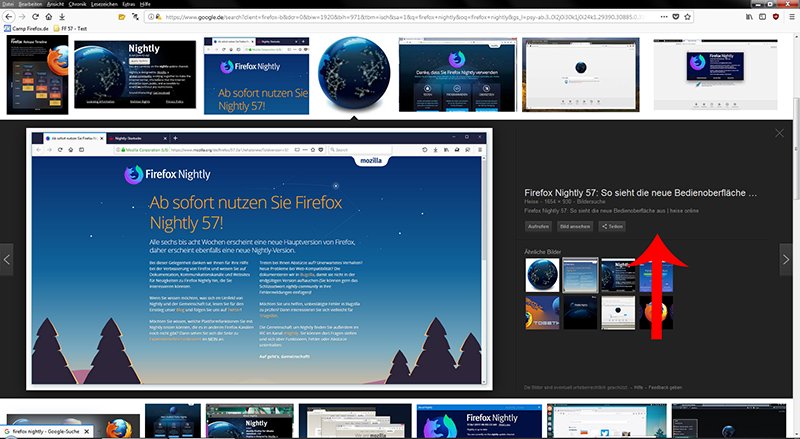
Task: Open the downloads arrow icon
Action: click(x=61, y=17)
